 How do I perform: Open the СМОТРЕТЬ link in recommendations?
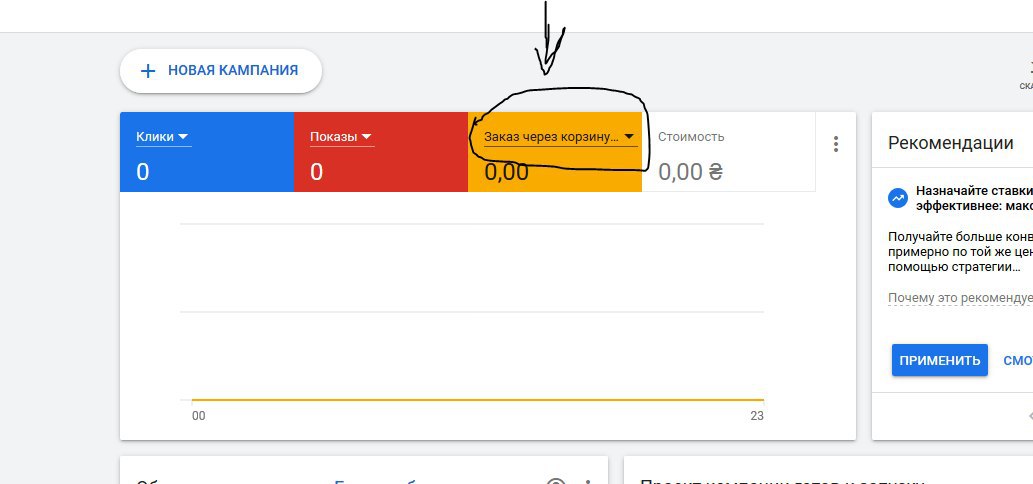1018,360
